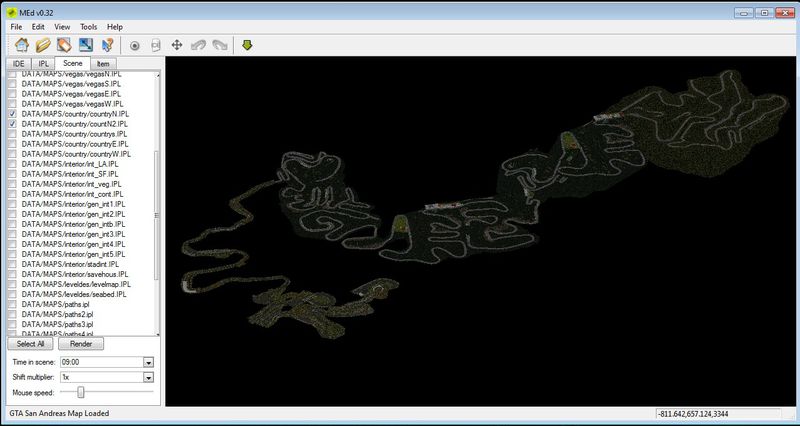This screenshot has height=426, width=800.
Task: Uncheck countryN.IPL checkbox
Action: [x=13, y=114]
